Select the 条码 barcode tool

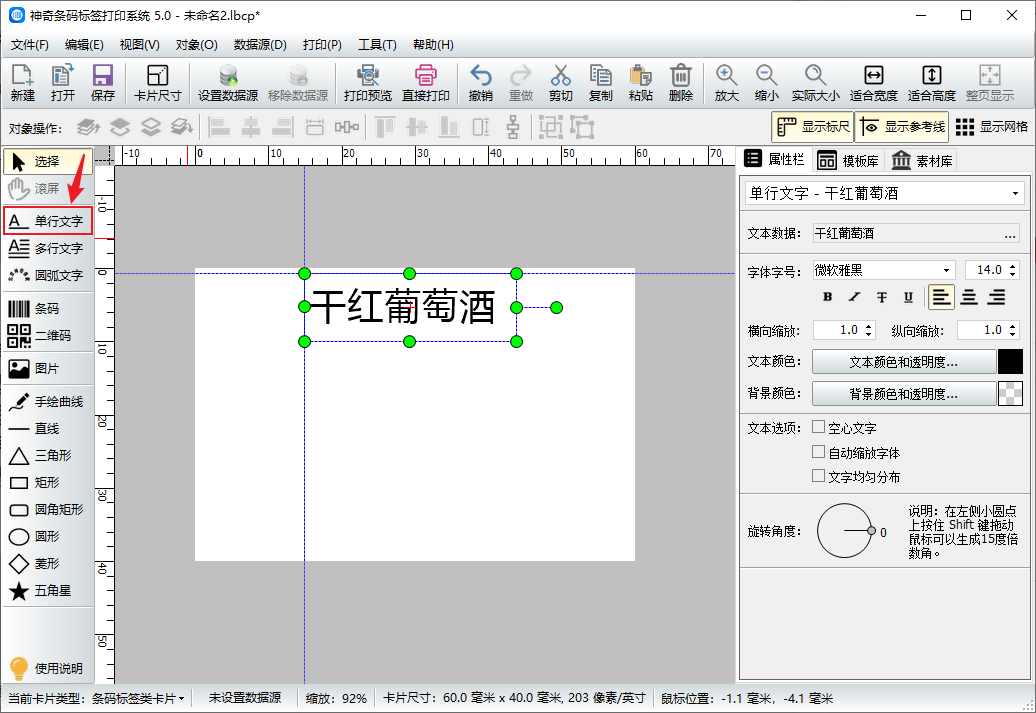coord(46,309)
